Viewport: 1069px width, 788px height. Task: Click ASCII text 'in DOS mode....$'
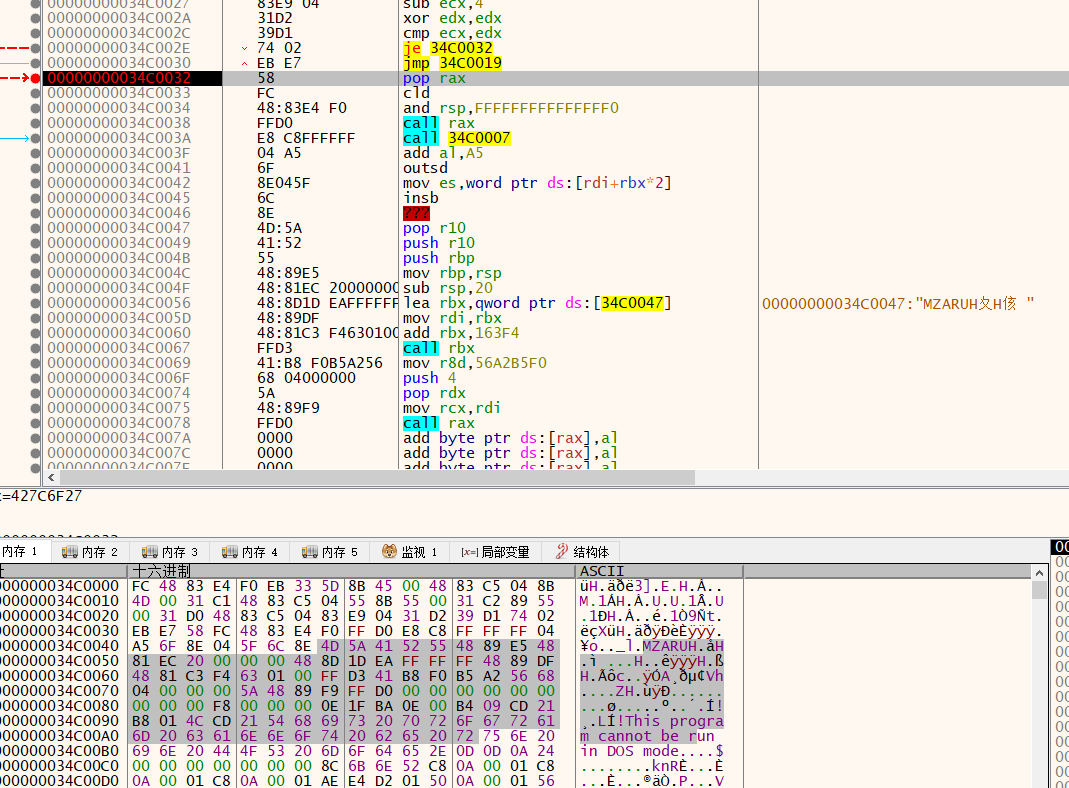click(x=652, y=751)
